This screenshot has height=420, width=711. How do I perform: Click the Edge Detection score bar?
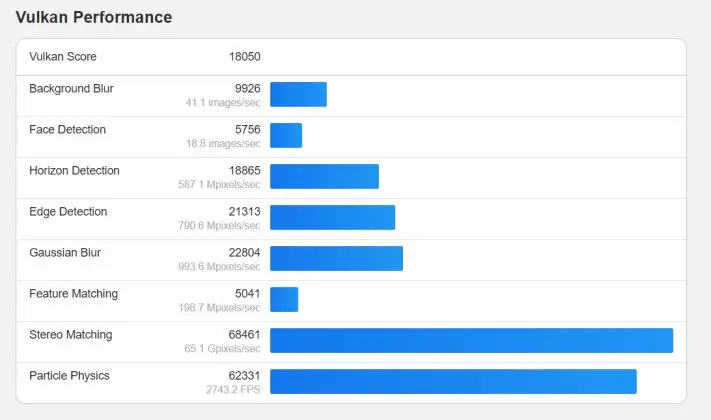click(x=333, y=217)
